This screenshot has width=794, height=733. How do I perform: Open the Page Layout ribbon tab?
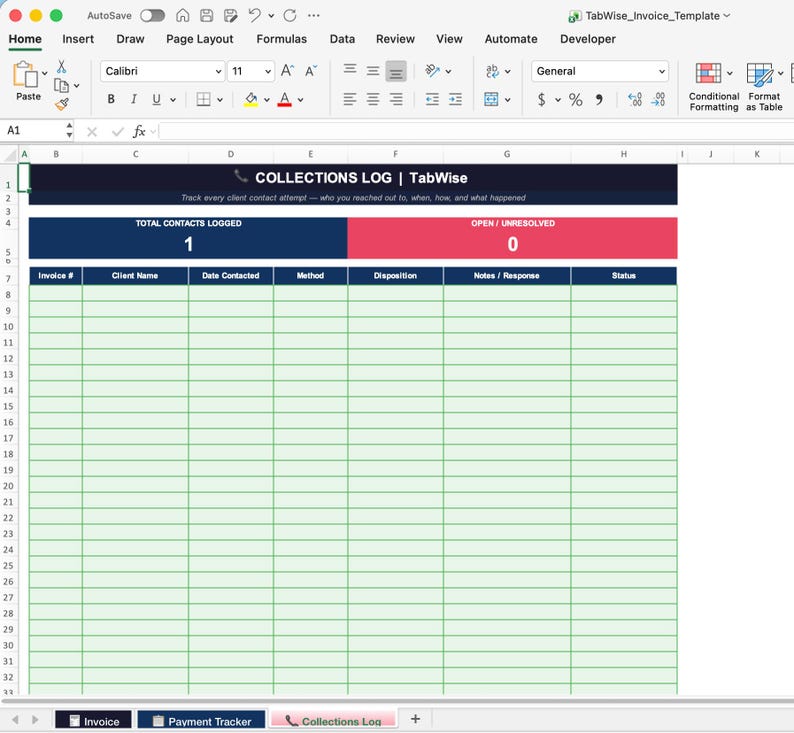tap(200, 39)
